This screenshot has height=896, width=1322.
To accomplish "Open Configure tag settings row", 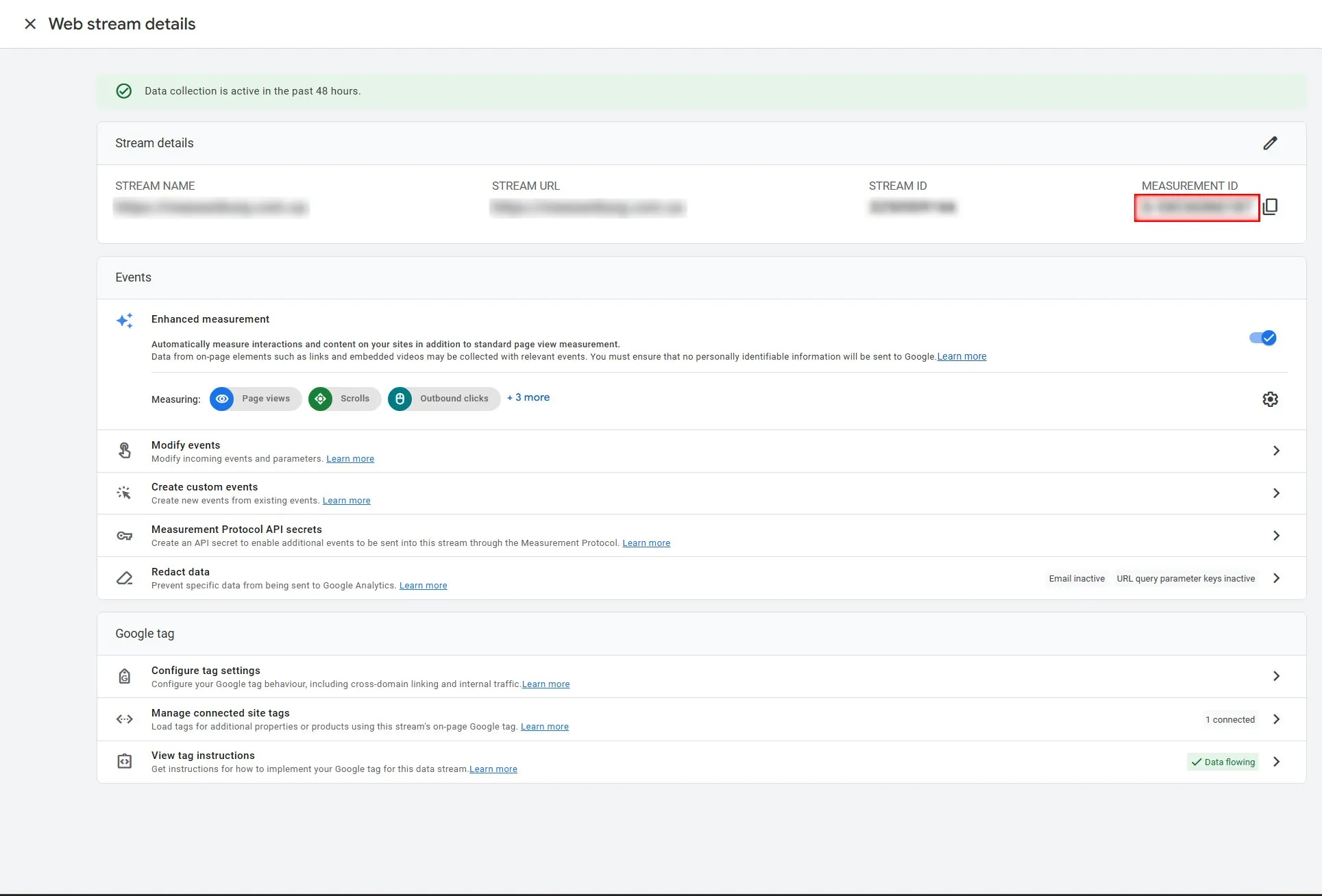I will (x=1276, y=676).
